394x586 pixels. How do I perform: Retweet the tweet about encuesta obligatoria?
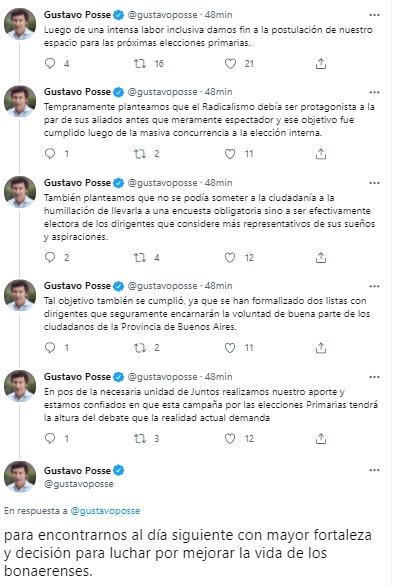click(x=140, y=257)
